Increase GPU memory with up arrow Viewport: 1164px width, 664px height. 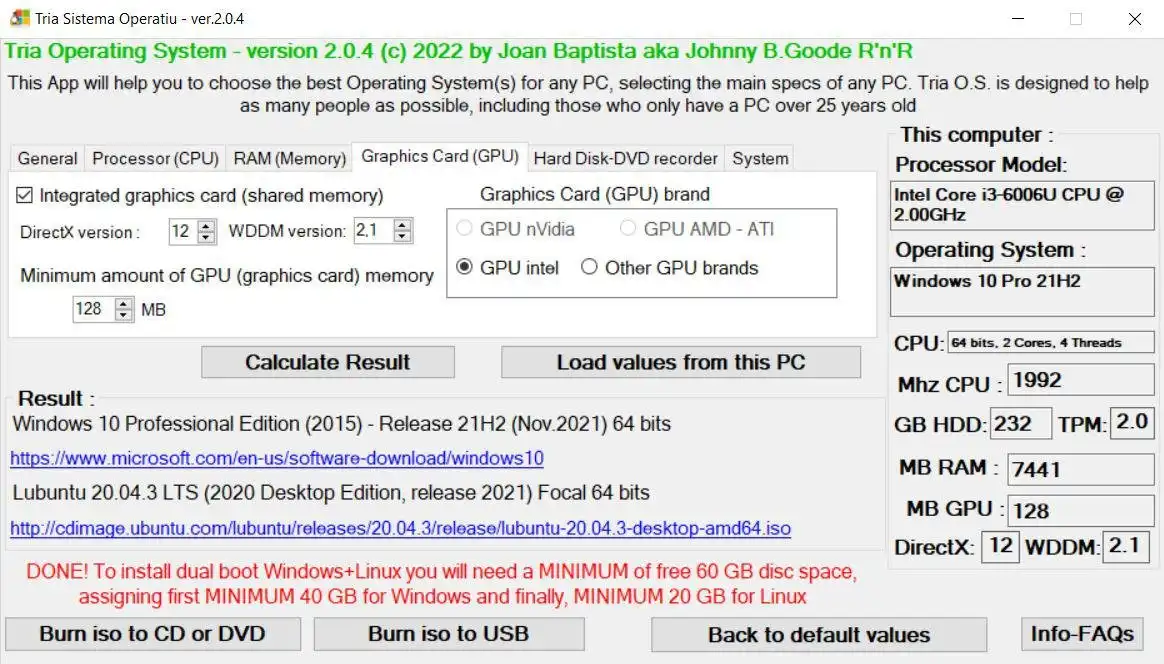(124, 304)
